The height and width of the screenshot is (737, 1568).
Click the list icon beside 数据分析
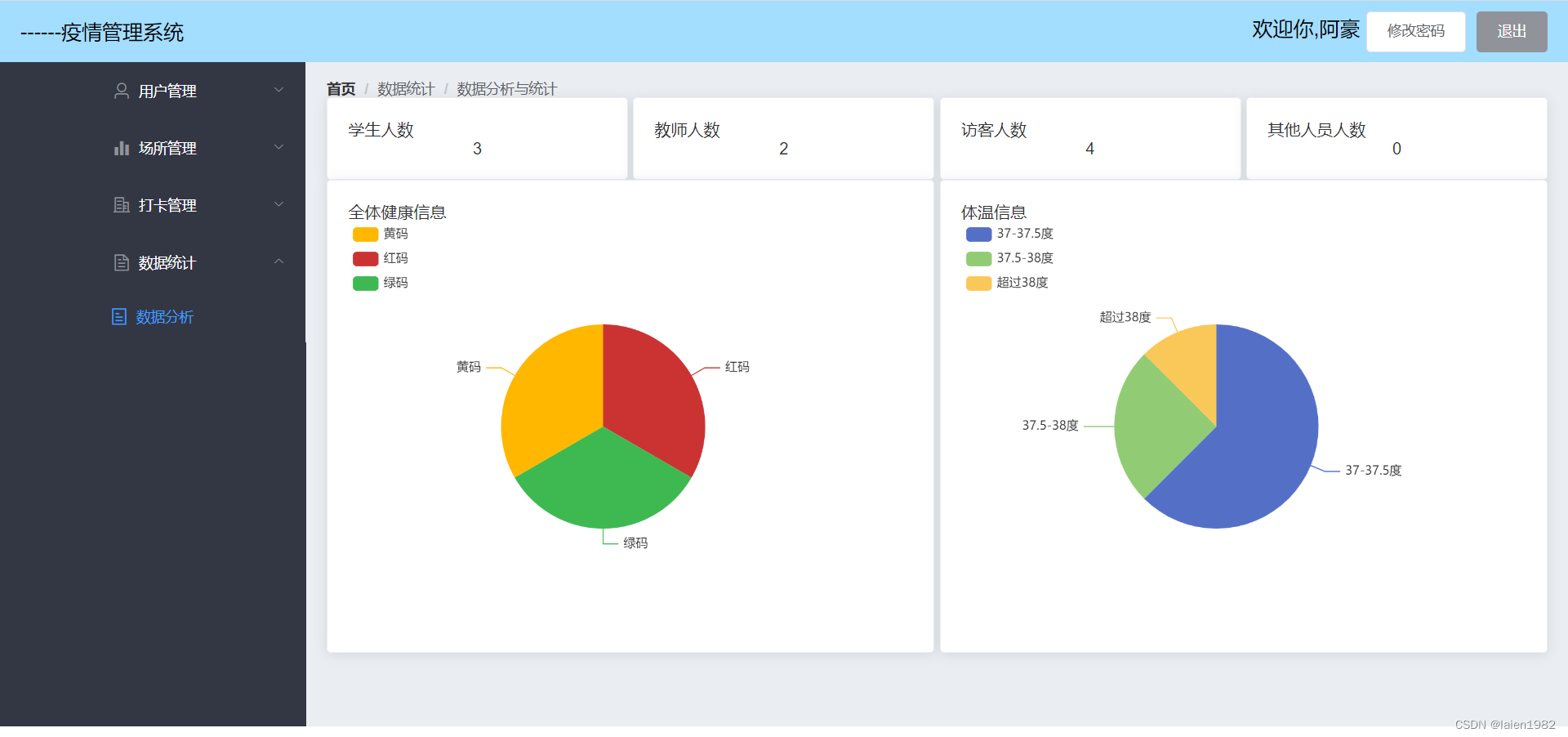119,316
